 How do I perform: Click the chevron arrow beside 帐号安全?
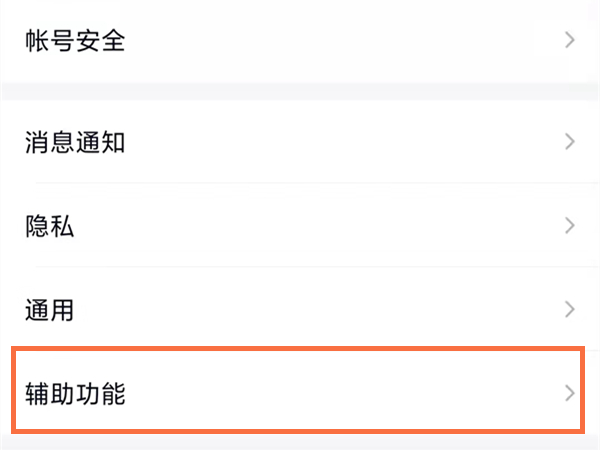click(x=570, y=41)
